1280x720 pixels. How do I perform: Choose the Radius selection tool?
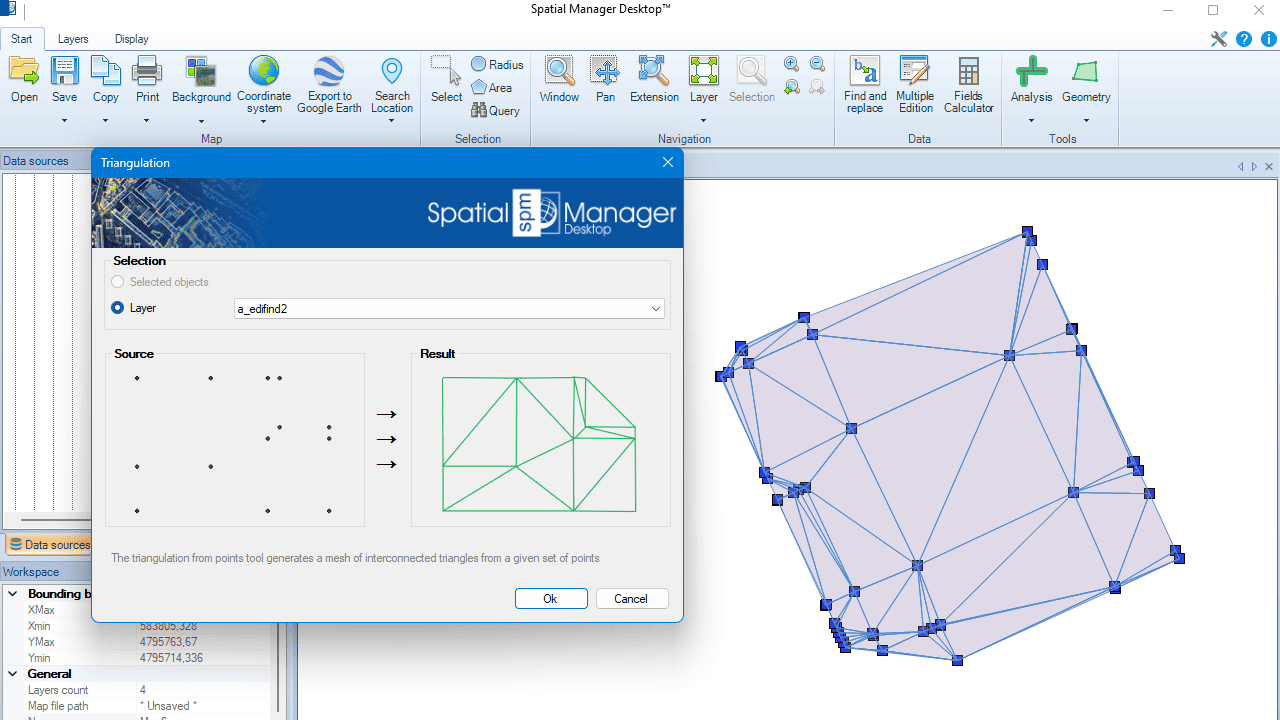[497, 64]
